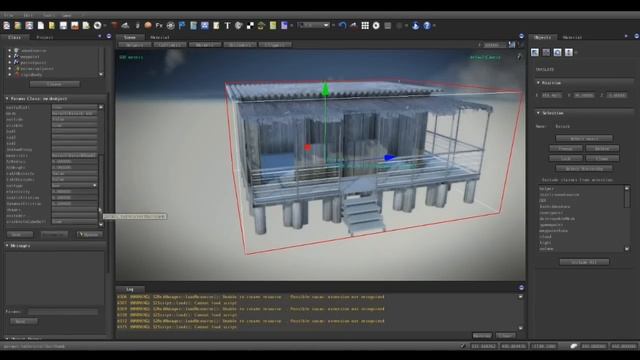Switch to the Objects tab

click(542, 37)
